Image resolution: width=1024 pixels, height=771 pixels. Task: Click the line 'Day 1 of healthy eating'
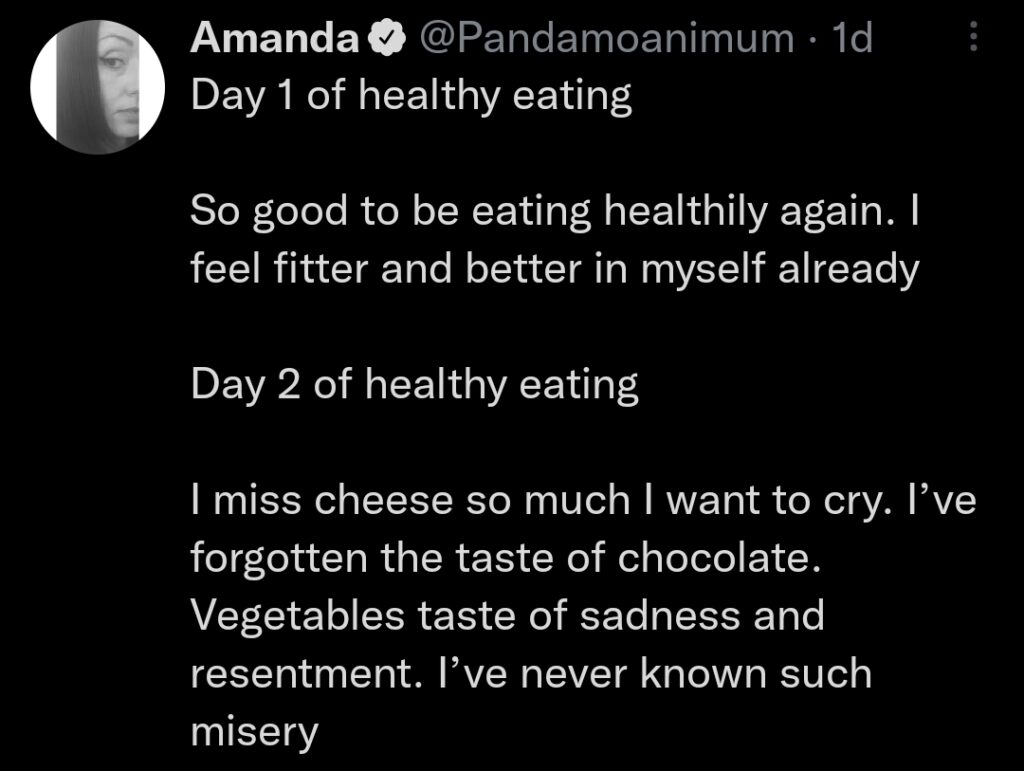(x=411, y=97)
